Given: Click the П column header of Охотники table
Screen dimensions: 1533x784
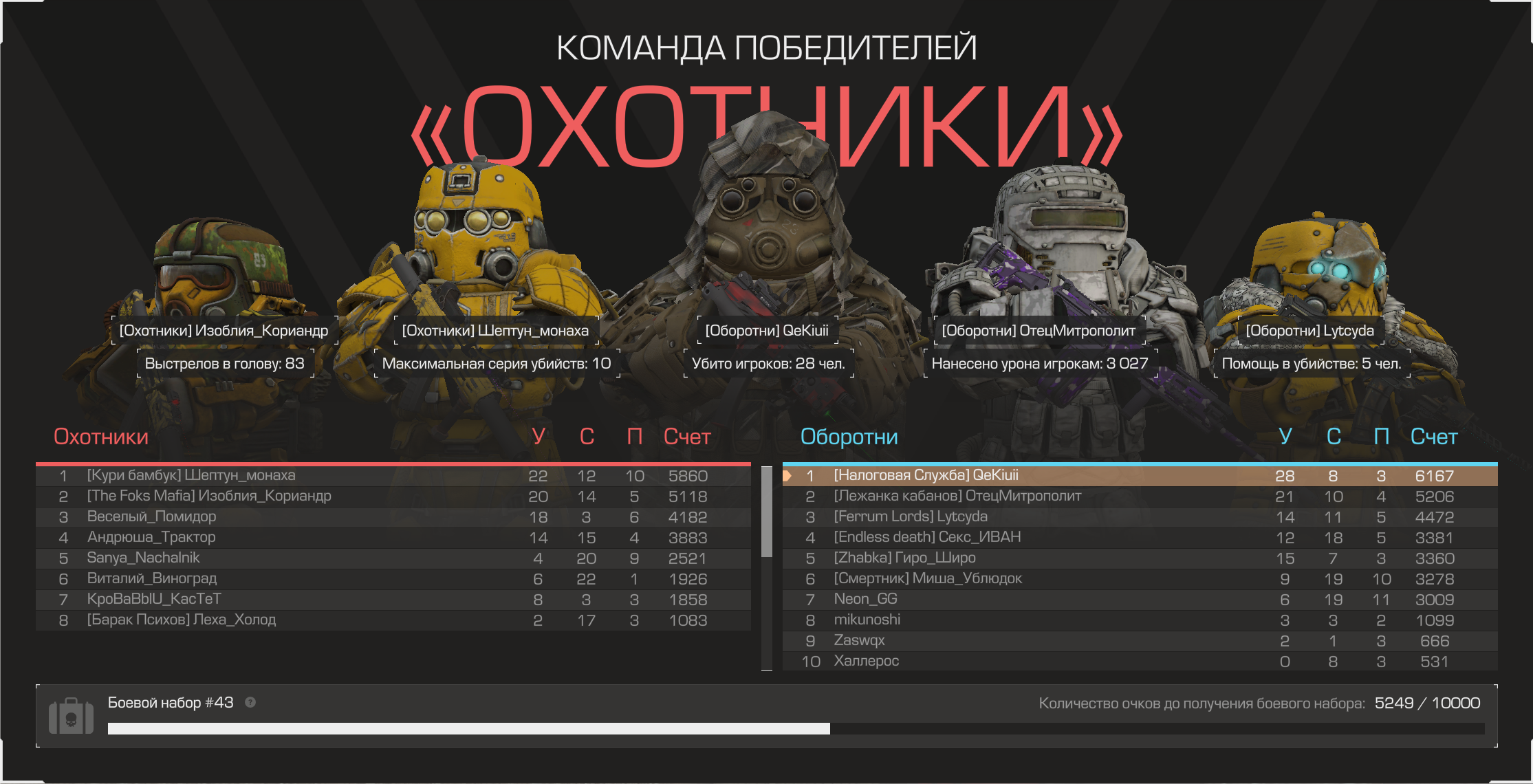Looking at the screenshot, I should [634, 437].
